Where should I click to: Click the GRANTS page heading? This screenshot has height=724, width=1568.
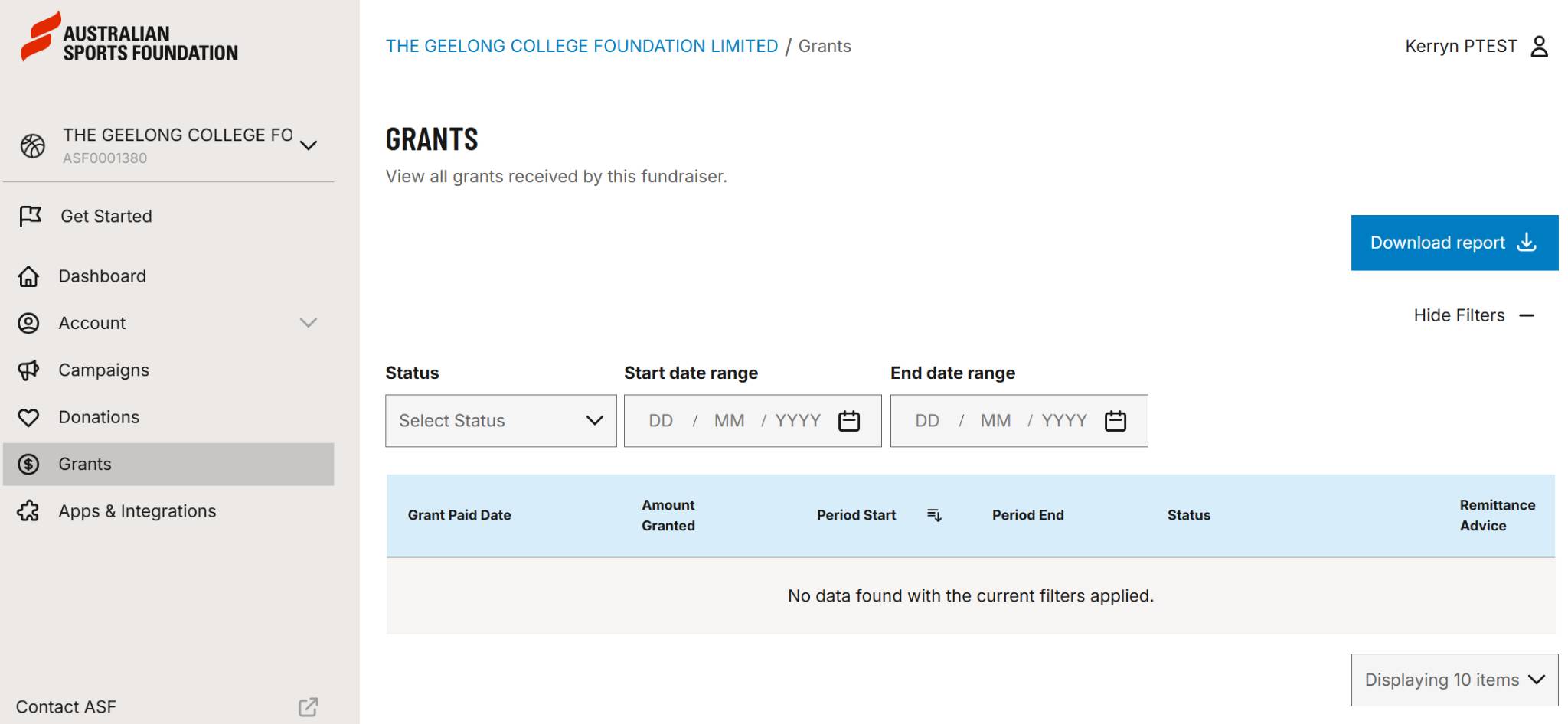click(x=432, y=139)
